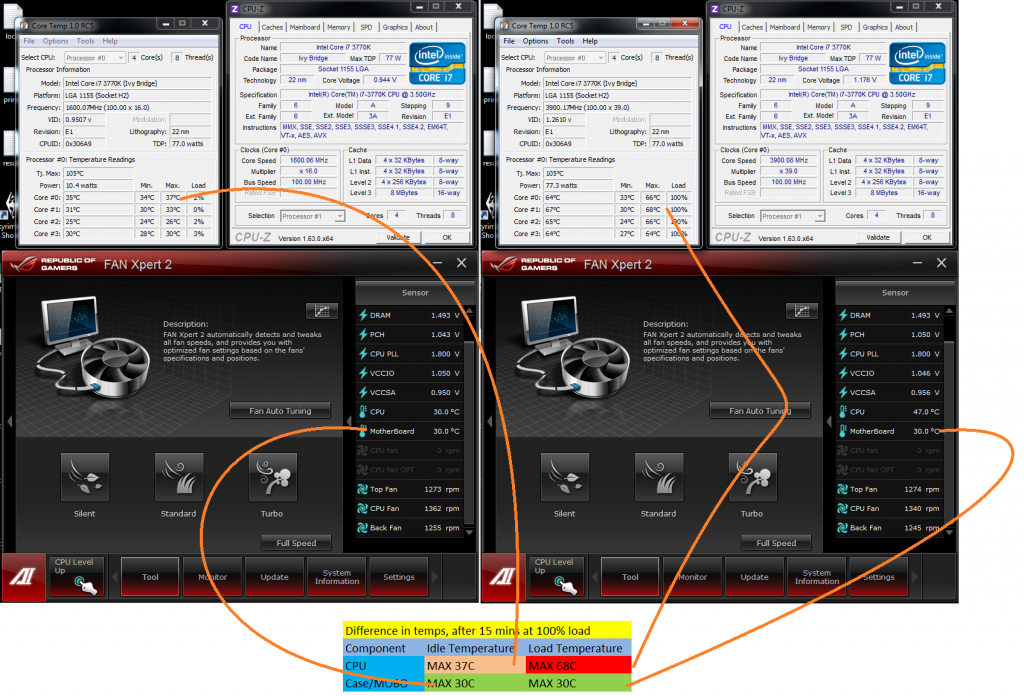The image size is (1024, 696).
Task: Open System Information in left FAN Xpert
Action: coord(337,577)
